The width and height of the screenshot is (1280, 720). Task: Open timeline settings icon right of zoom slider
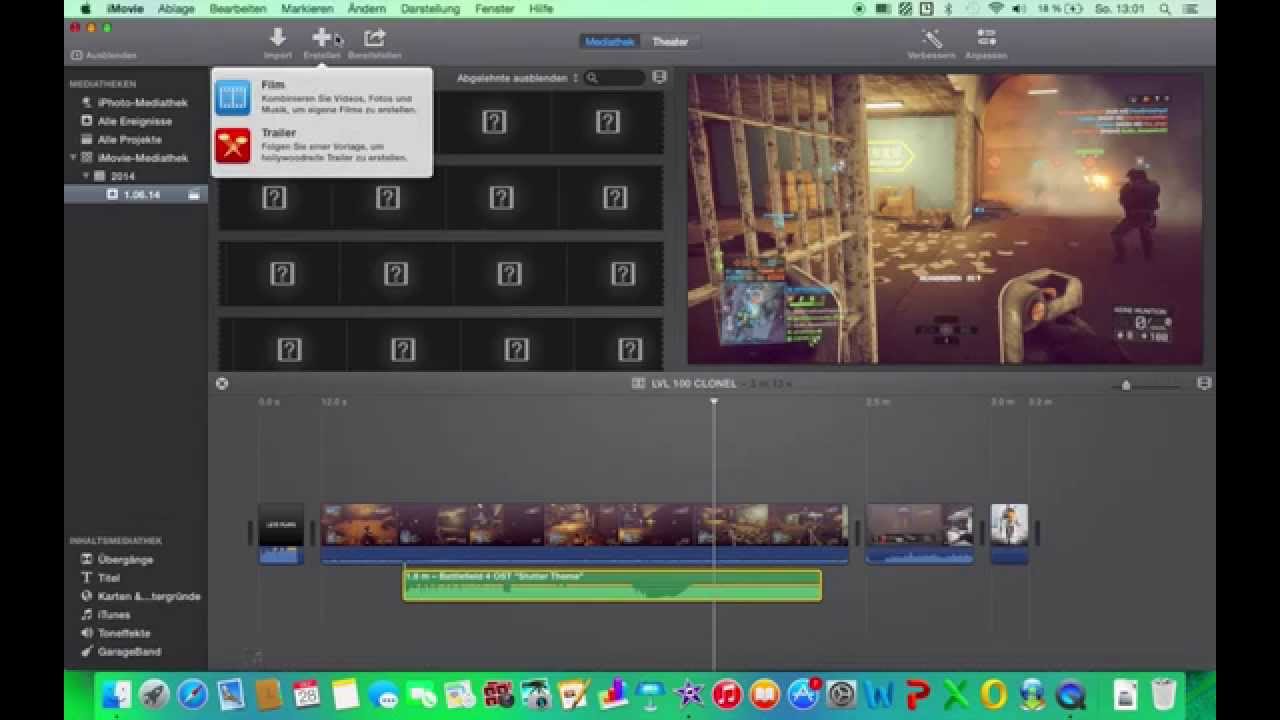tap(1204, 383)
